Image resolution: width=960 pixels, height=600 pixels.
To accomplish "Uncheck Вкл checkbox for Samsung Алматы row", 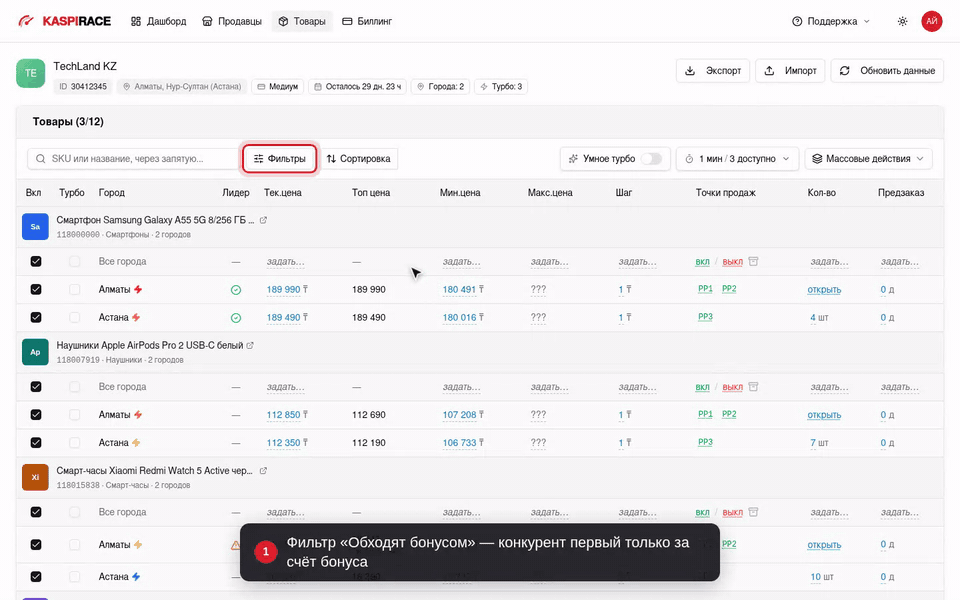I will [36, 289].
